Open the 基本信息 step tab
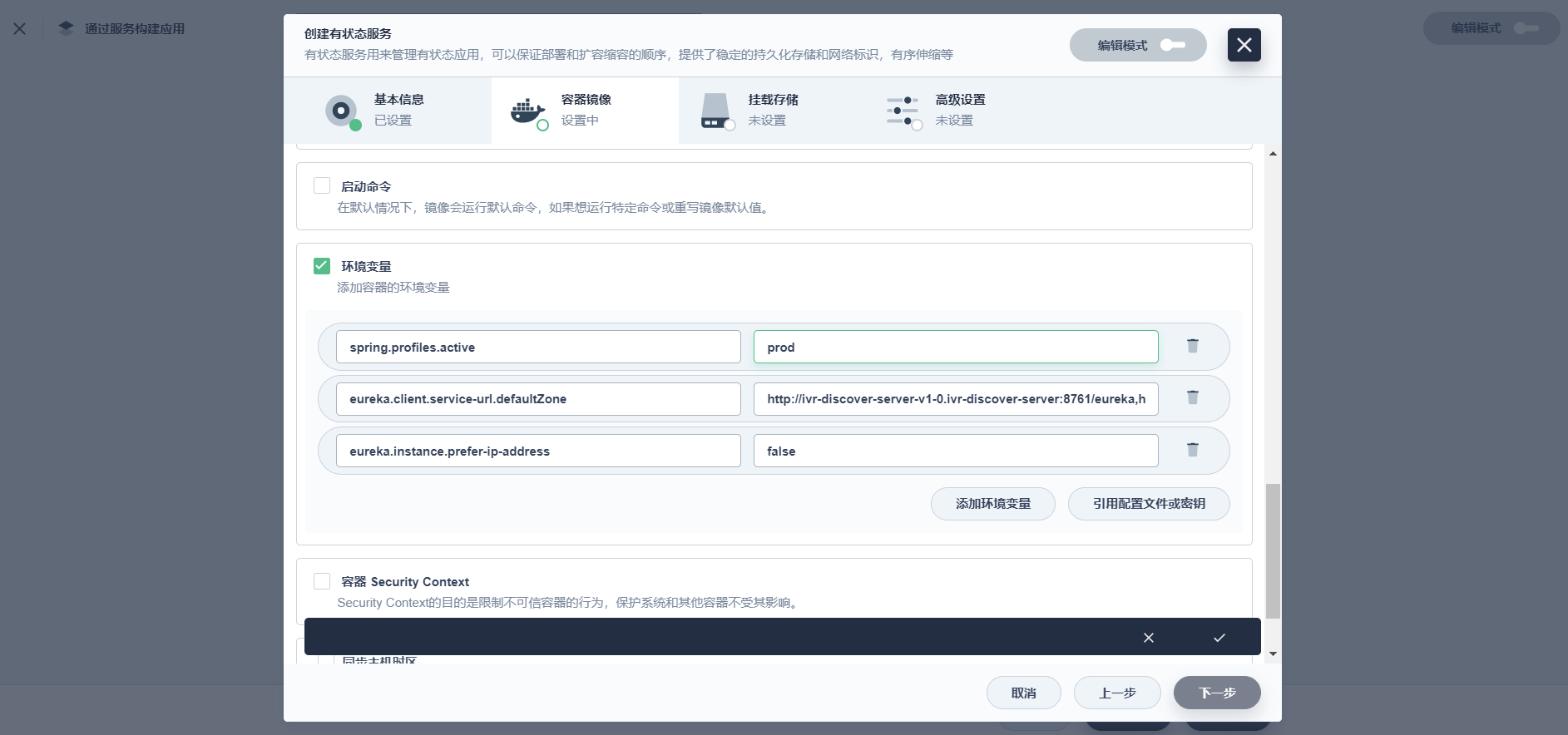Screen dimensions: 1568x735 (x=388, y=111)
